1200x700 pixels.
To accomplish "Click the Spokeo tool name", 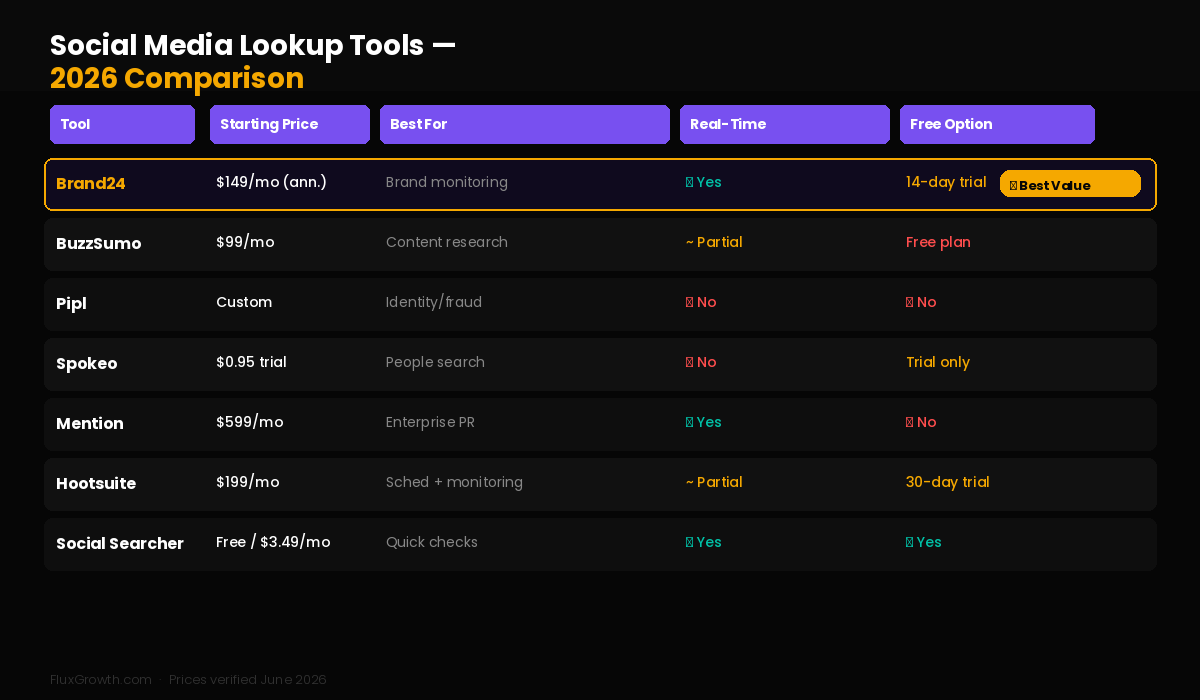I will click(87, 364).
